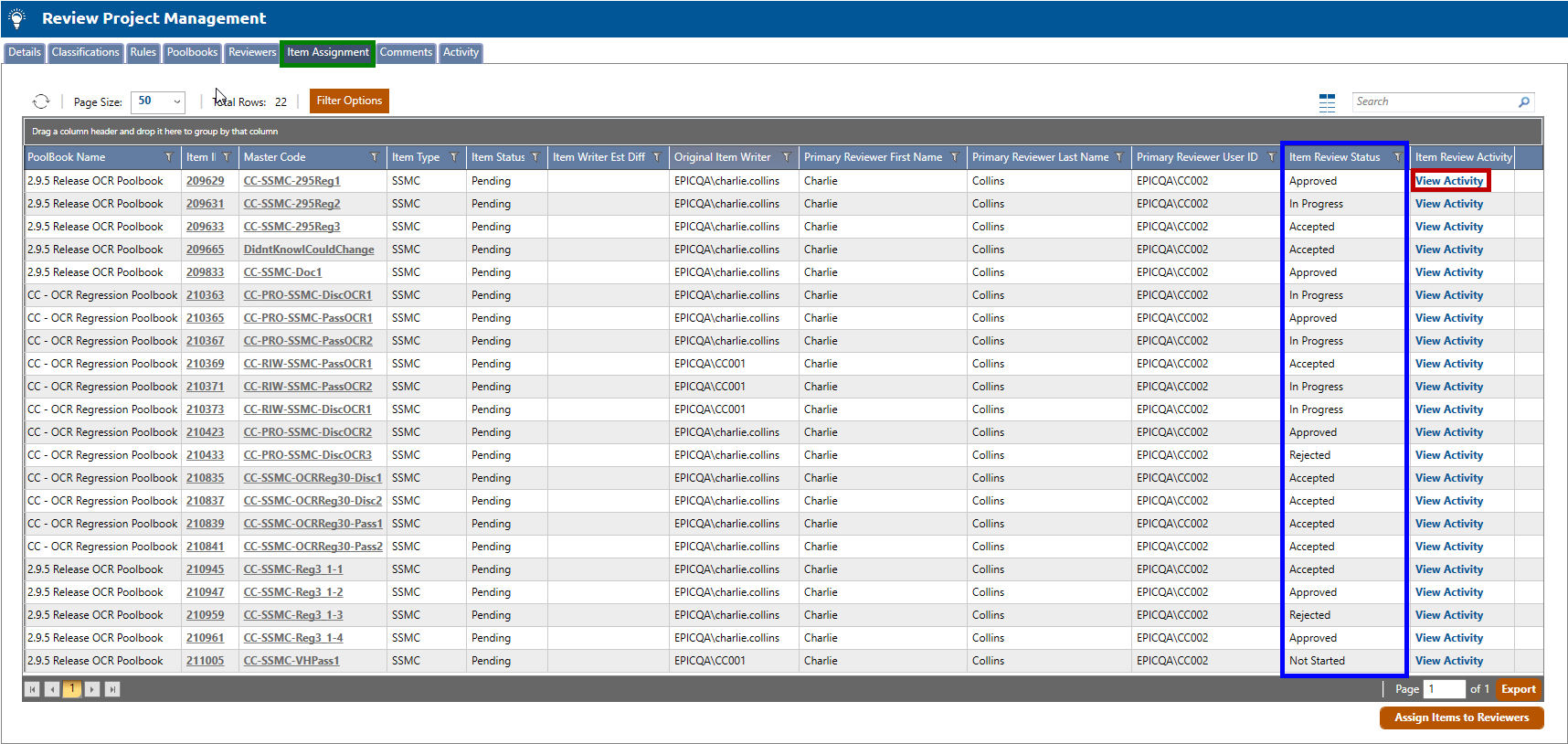
Task: Open filter for Master Code column
Action: pyautogui.click(x=374, y=157)
